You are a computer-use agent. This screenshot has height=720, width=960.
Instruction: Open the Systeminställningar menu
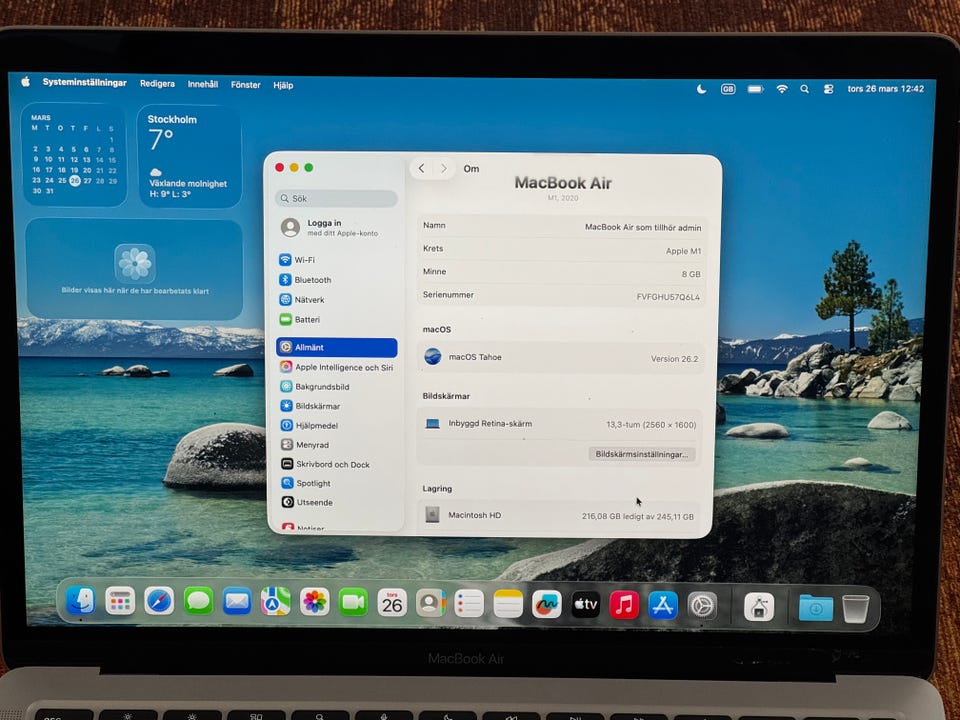pos(84,82)
